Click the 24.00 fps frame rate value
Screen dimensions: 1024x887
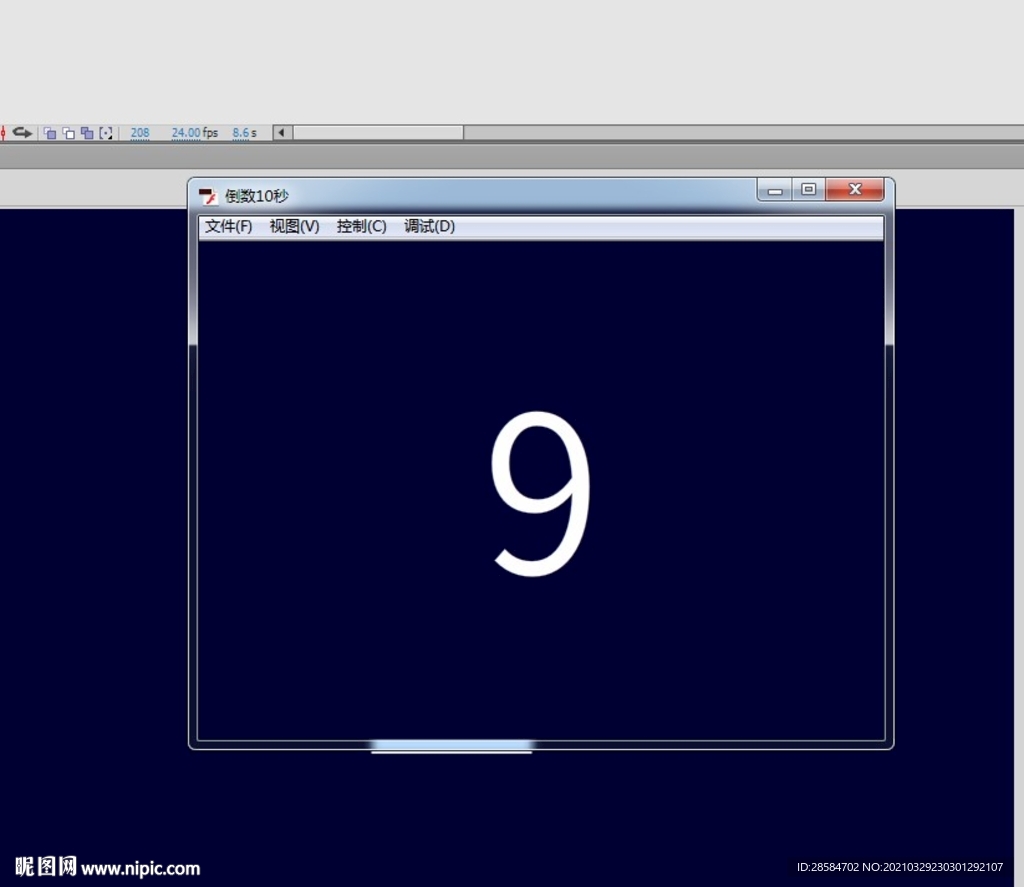click(185, 133)
